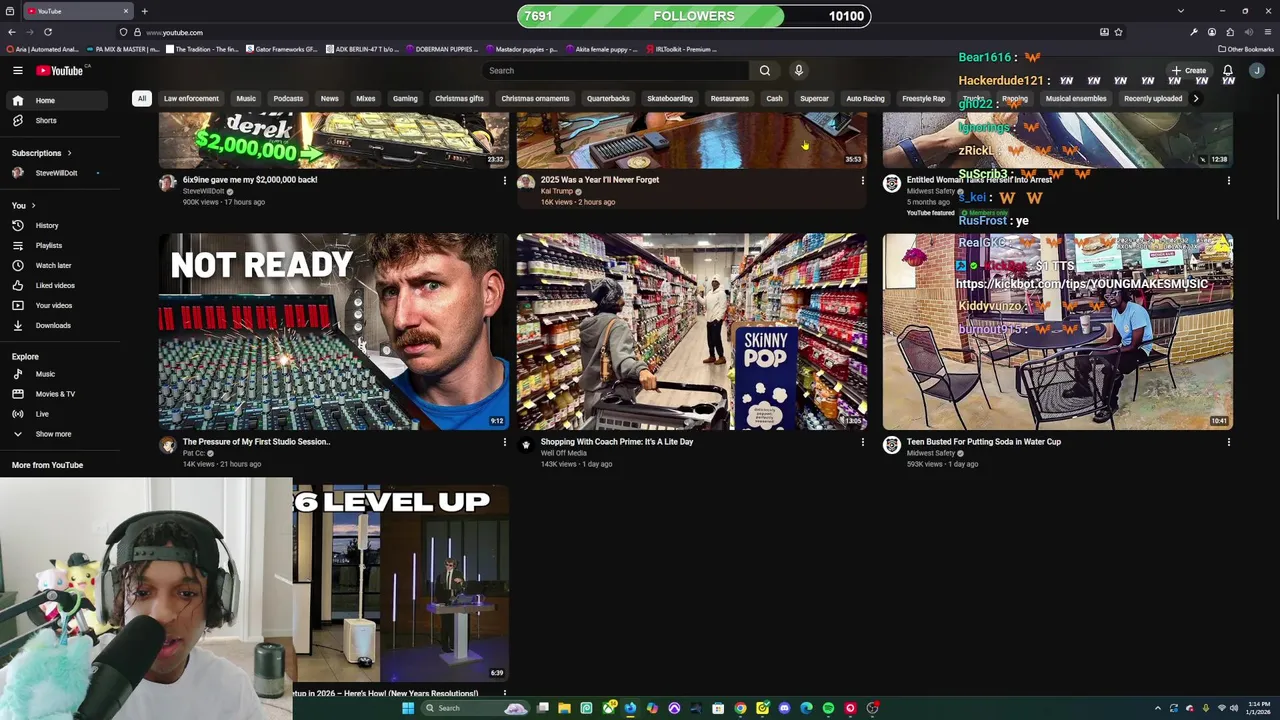The height and width of the screenshot is (720, 1280).
Task: Click the YouTube logo
Action: (x=62, y=70)
